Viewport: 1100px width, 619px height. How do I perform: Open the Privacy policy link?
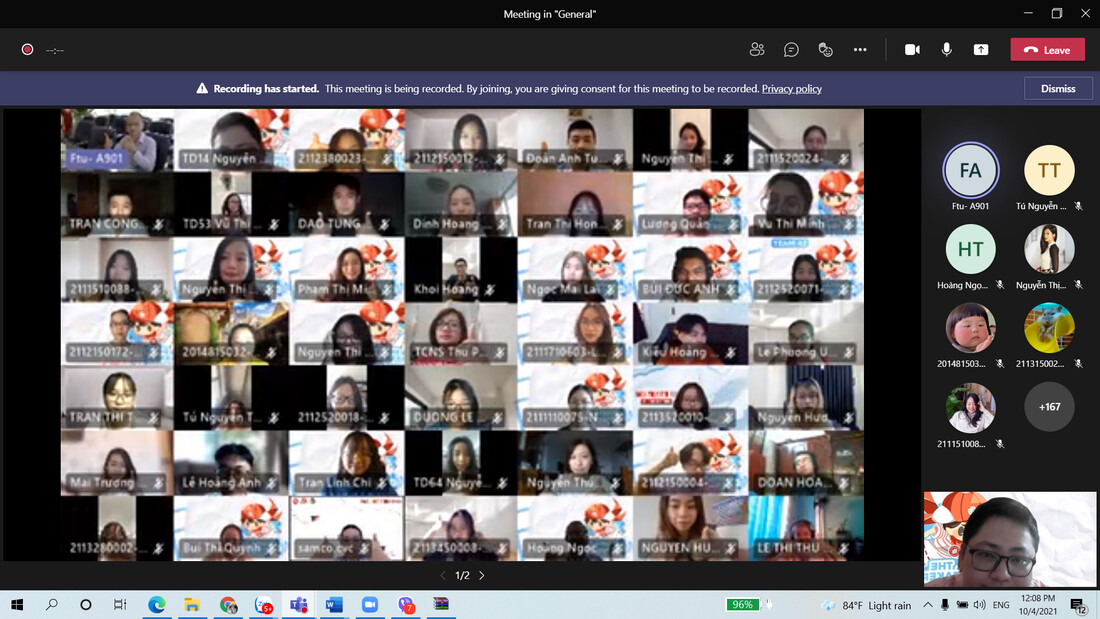coord(791,88)
